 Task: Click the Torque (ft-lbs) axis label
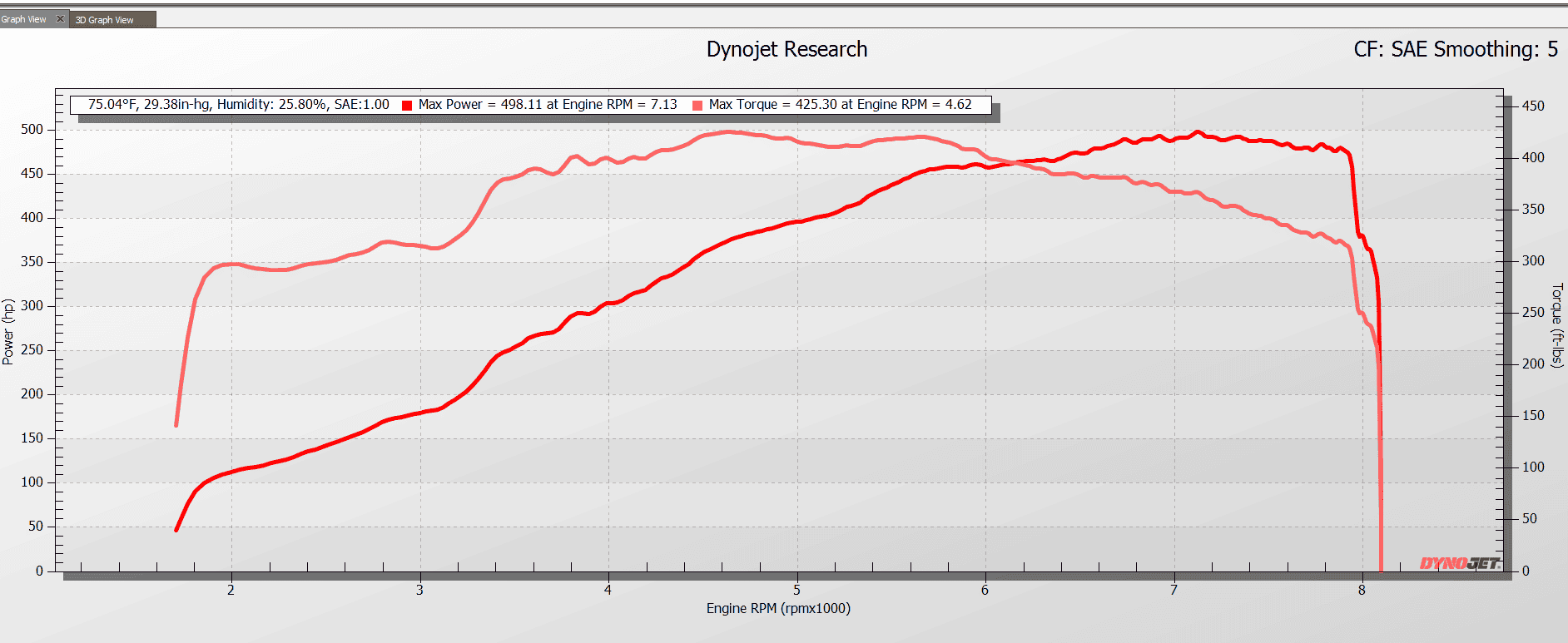point(1557,325)
